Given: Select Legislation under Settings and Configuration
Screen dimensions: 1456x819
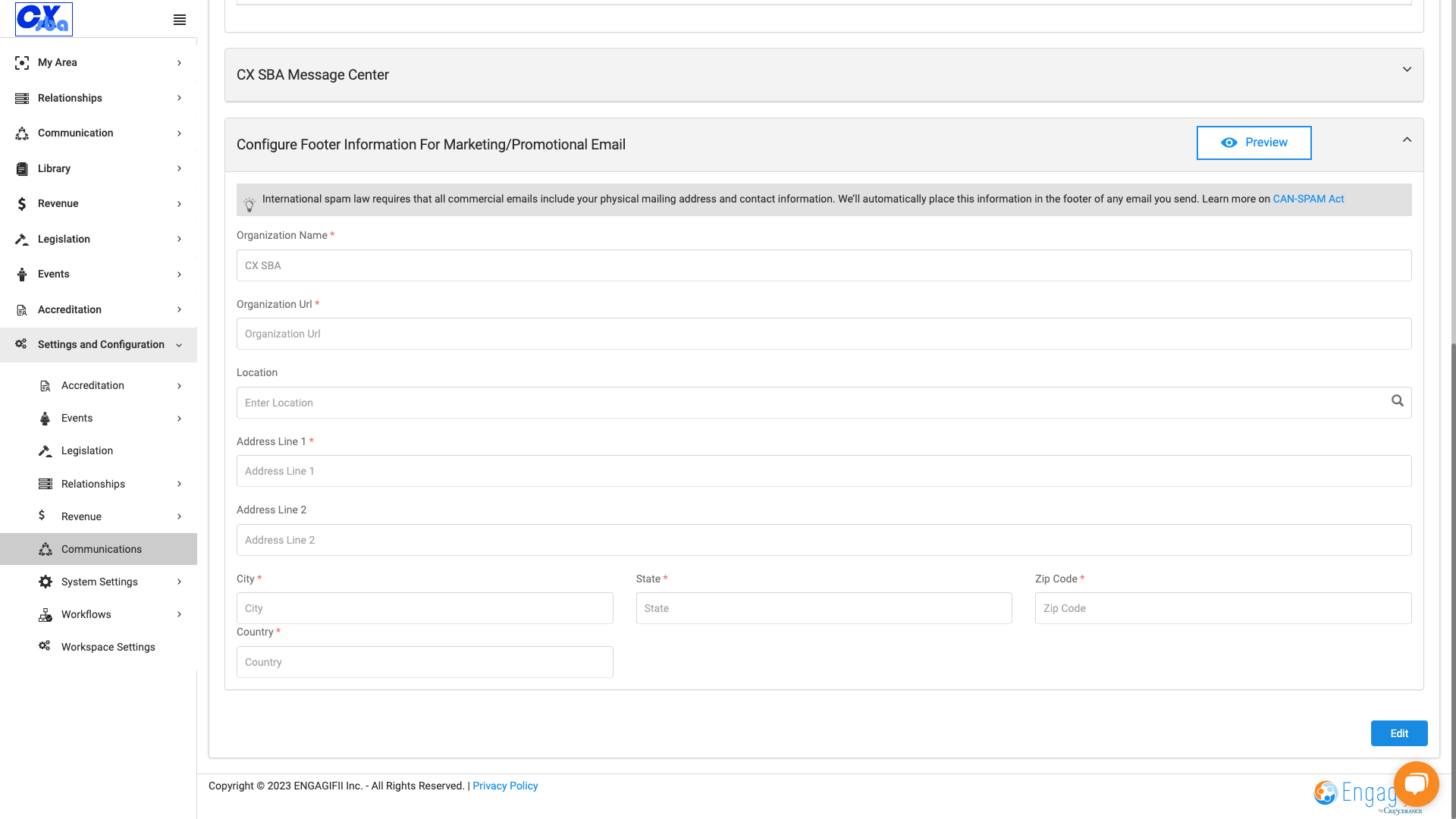Looking at the screenshot, I should coord(99,450).
